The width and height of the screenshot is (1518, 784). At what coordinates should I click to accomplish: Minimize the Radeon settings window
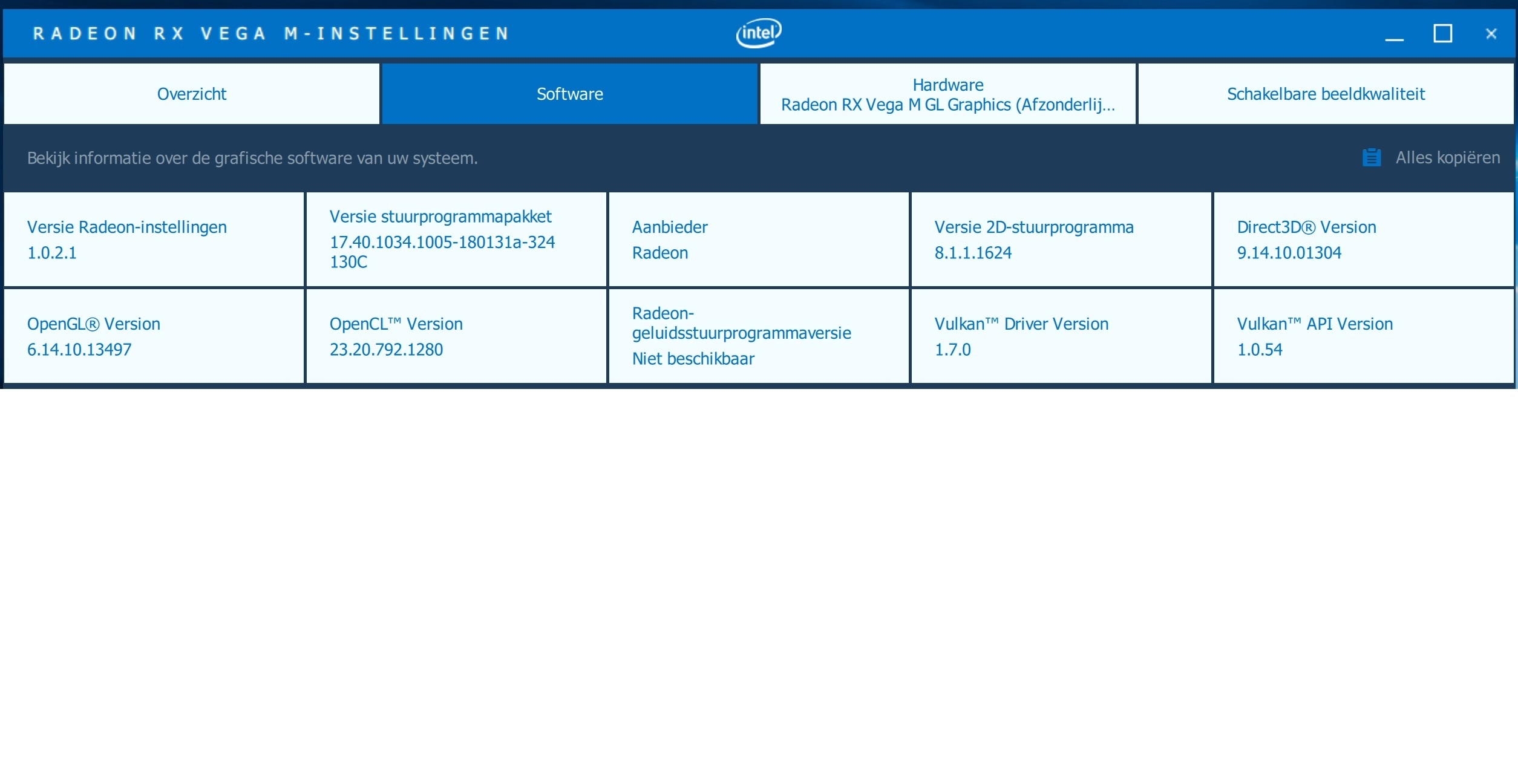(1394, 34)
